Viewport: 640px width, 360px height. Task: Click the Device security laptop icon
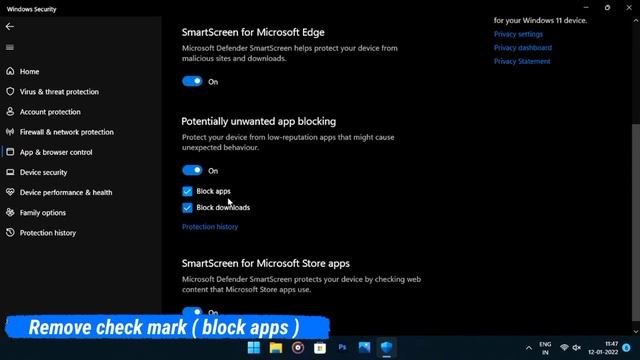click(x=10, y=172)
